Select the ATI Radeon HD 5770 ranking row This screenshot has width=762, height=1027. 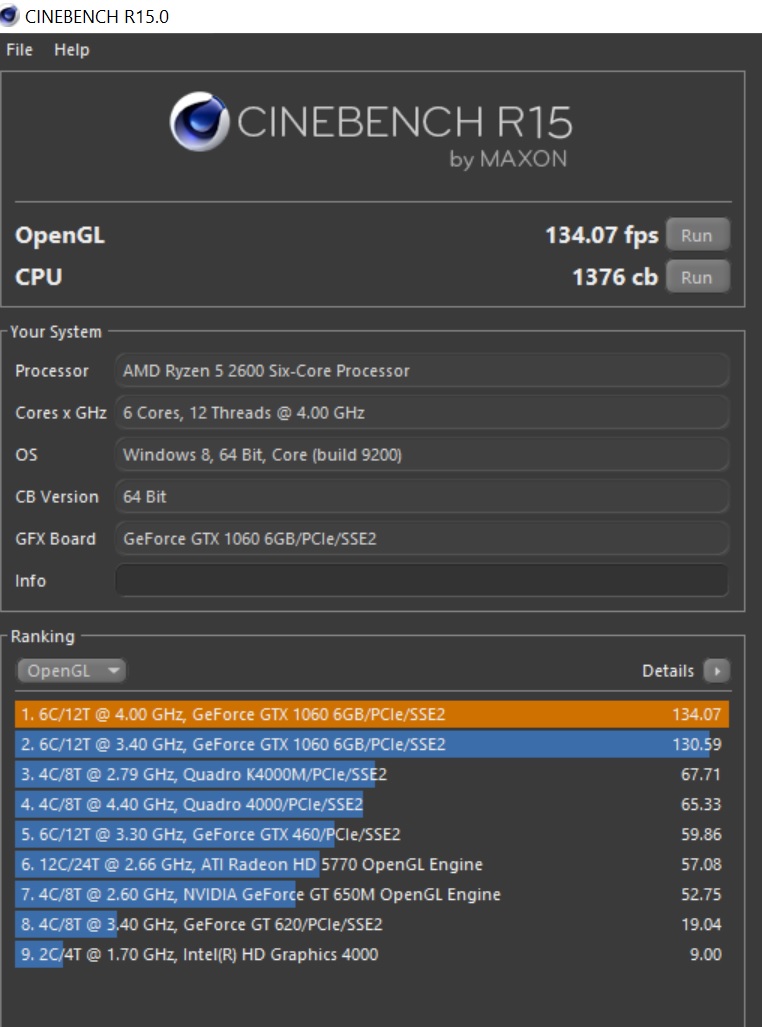coord(371,864)
